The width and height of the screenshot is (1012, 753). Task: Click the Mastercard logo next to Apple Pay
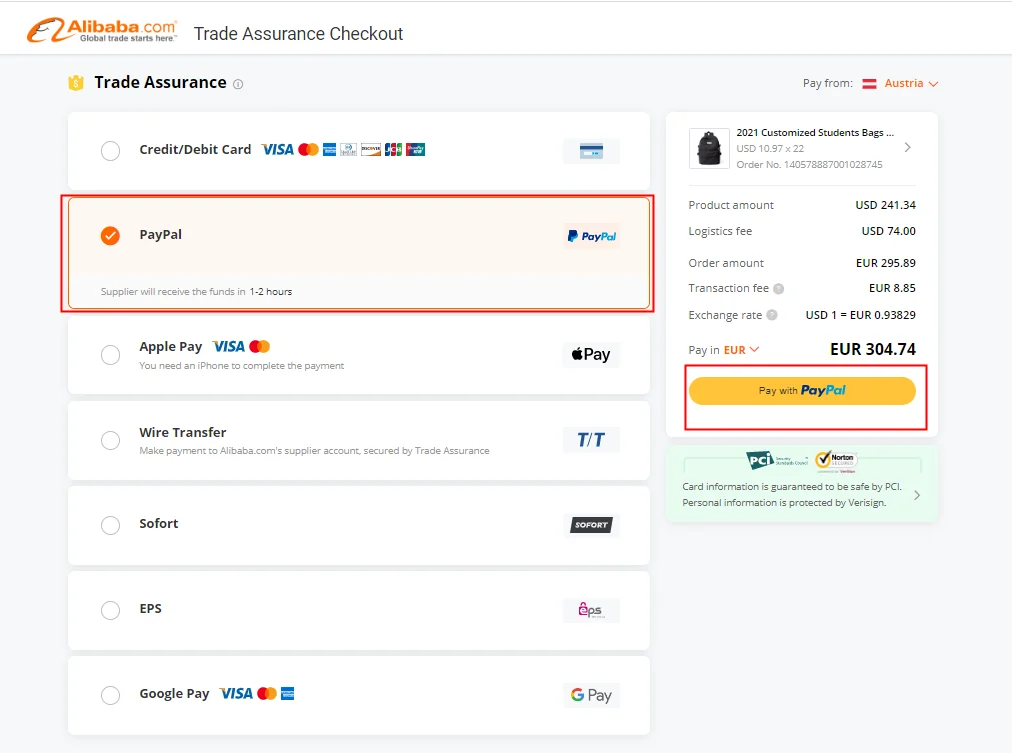point(259,346)
